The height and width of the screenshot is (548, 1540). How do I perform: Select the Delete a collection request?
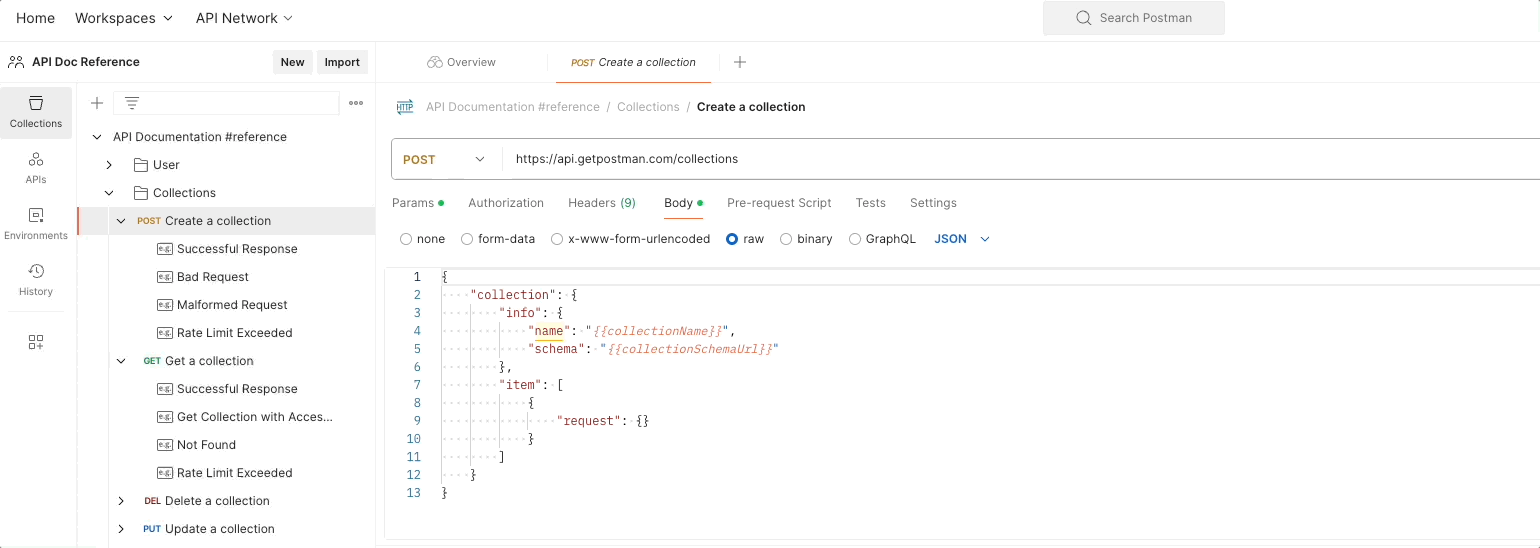[217, 501]
